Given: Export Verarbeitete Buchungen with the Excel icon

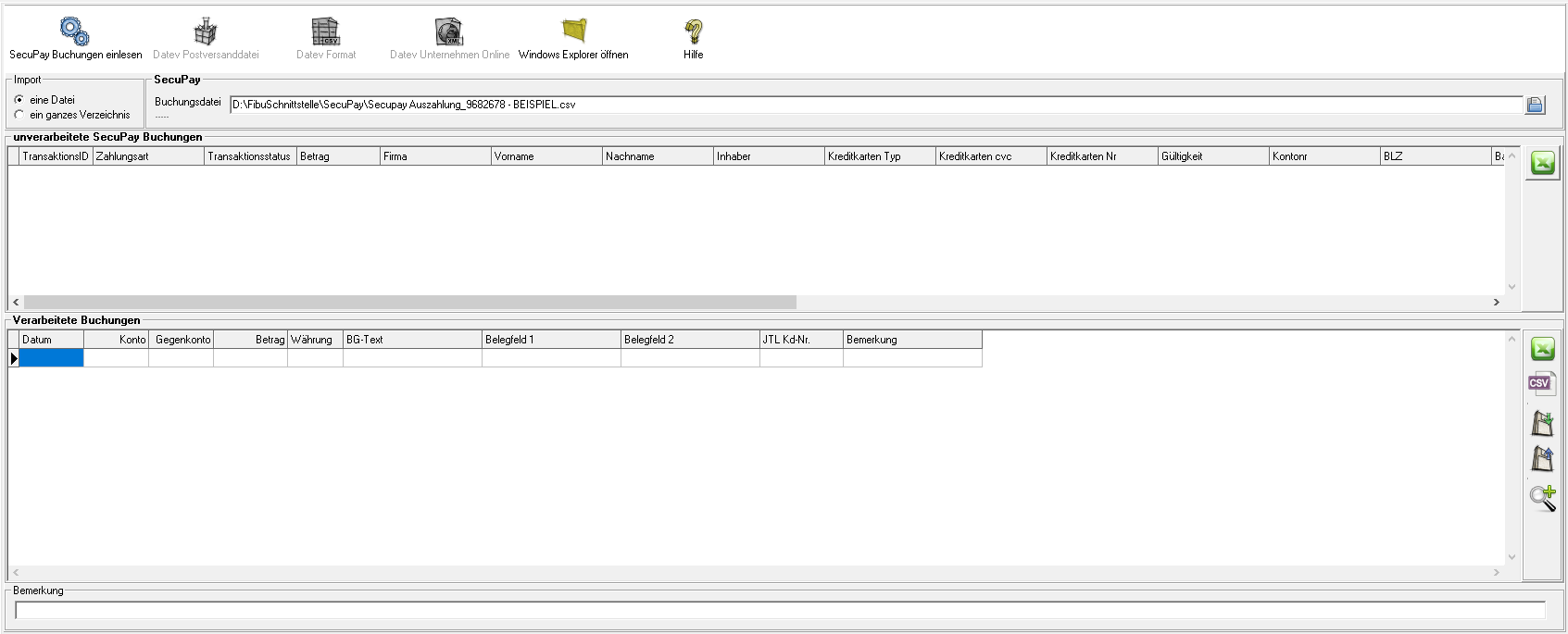Looking at the screenshot, I should click(1542, 349).
